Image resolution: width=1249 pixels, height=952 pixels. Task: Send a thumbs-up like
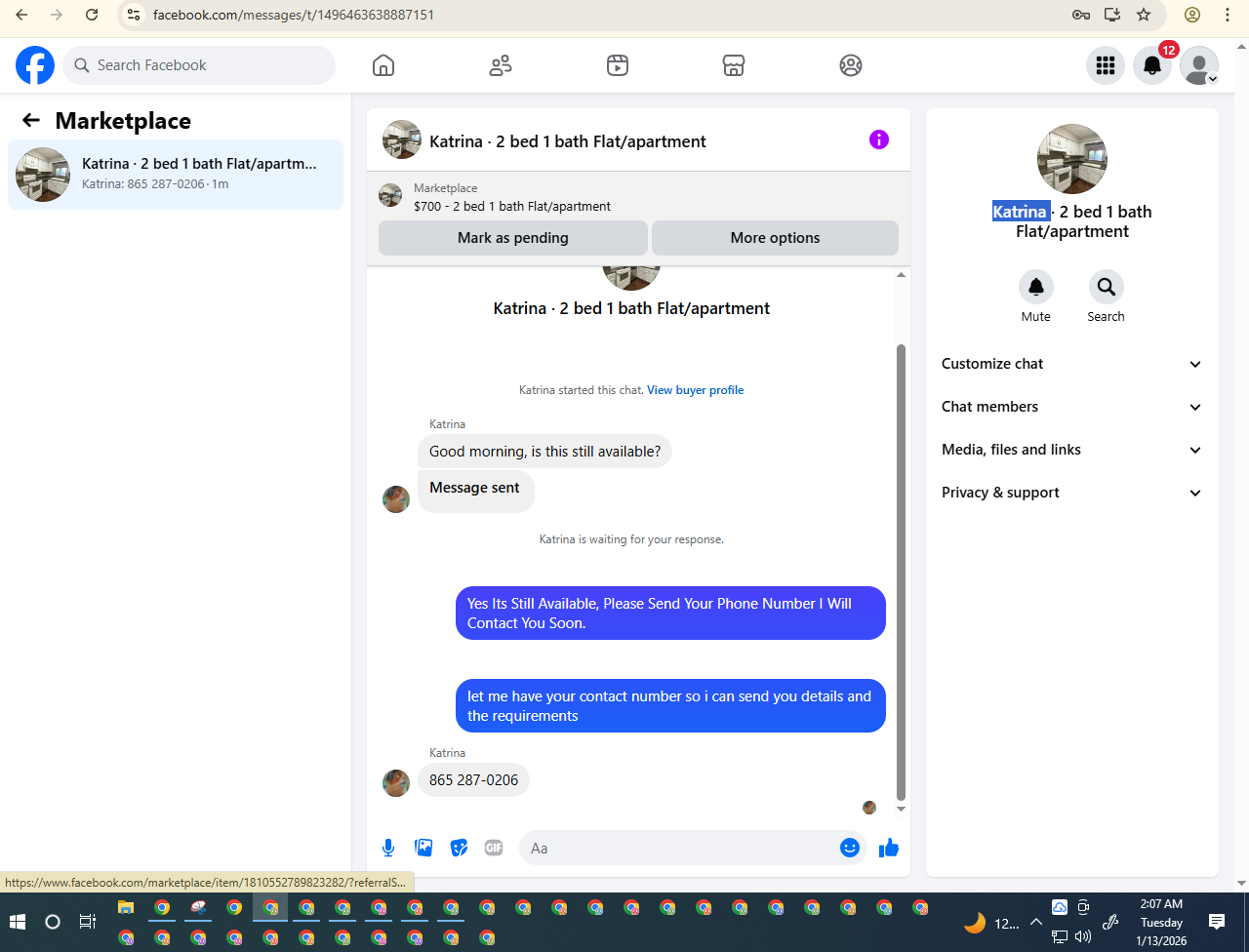pyautogui.click(x=889, y=848)
